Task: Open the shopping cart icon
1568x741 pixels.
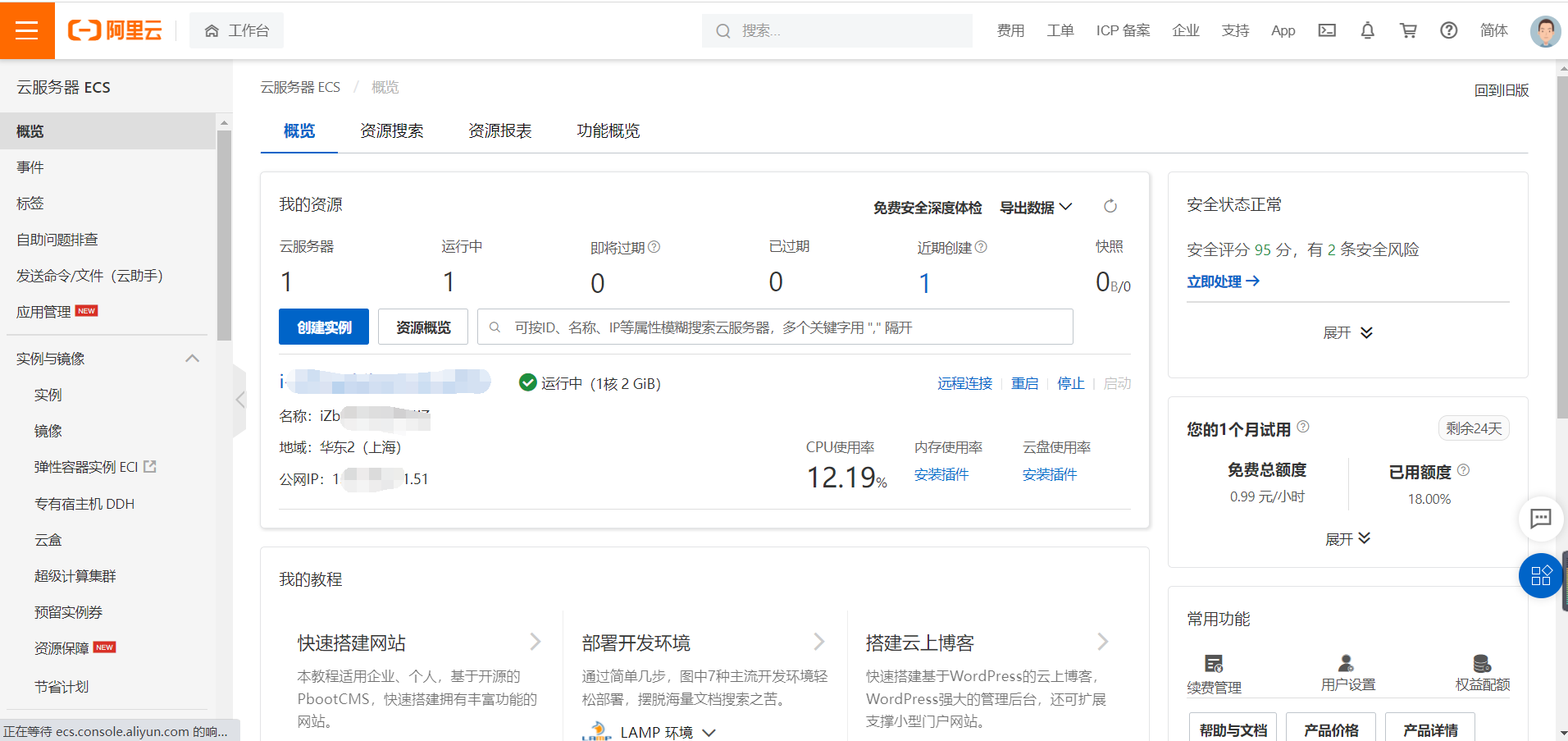Action: point(1408,30)
